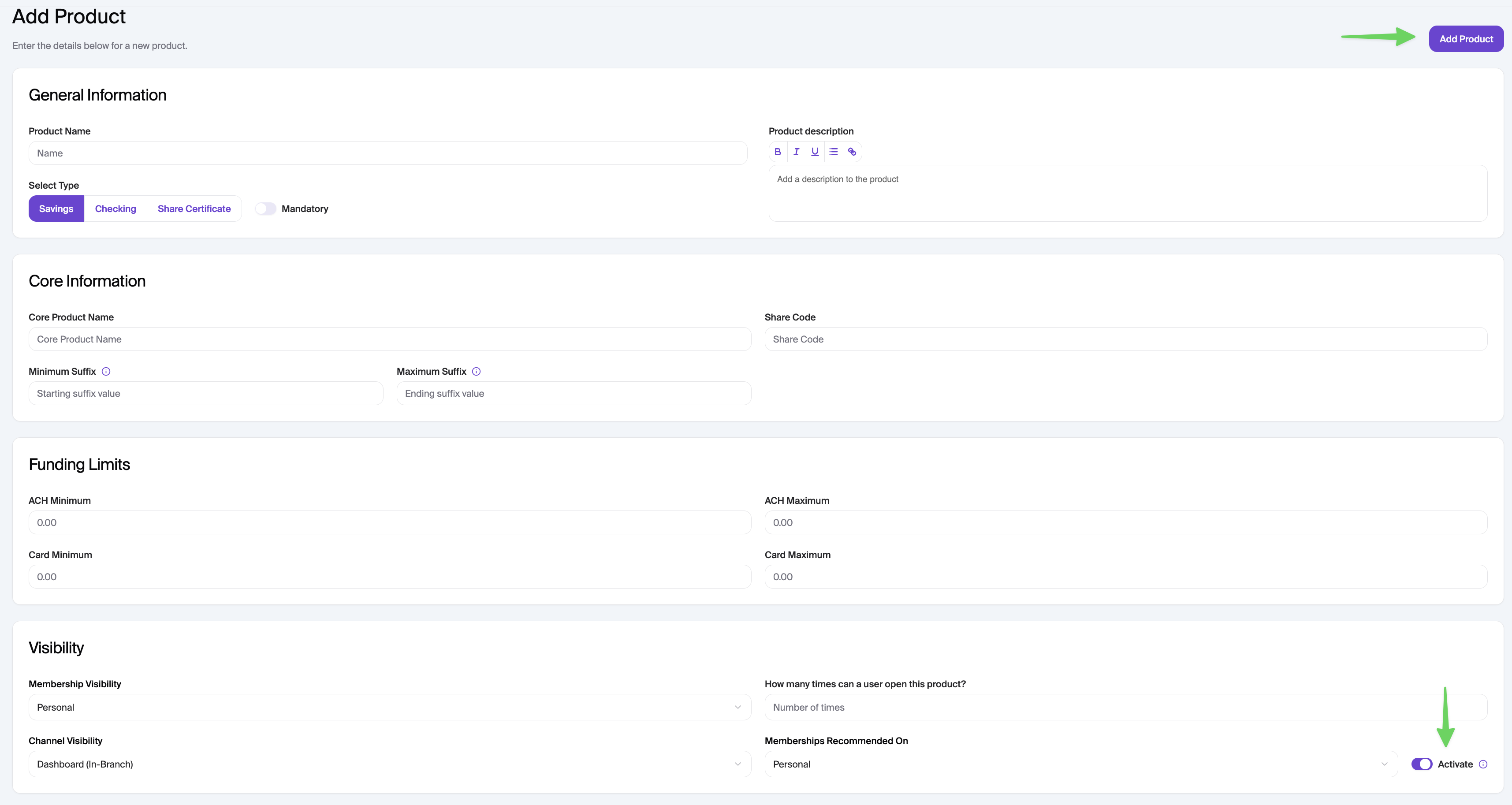Apply underline formatting in description toolbar
Screen dimensions: 1512x805
point(815,152)
